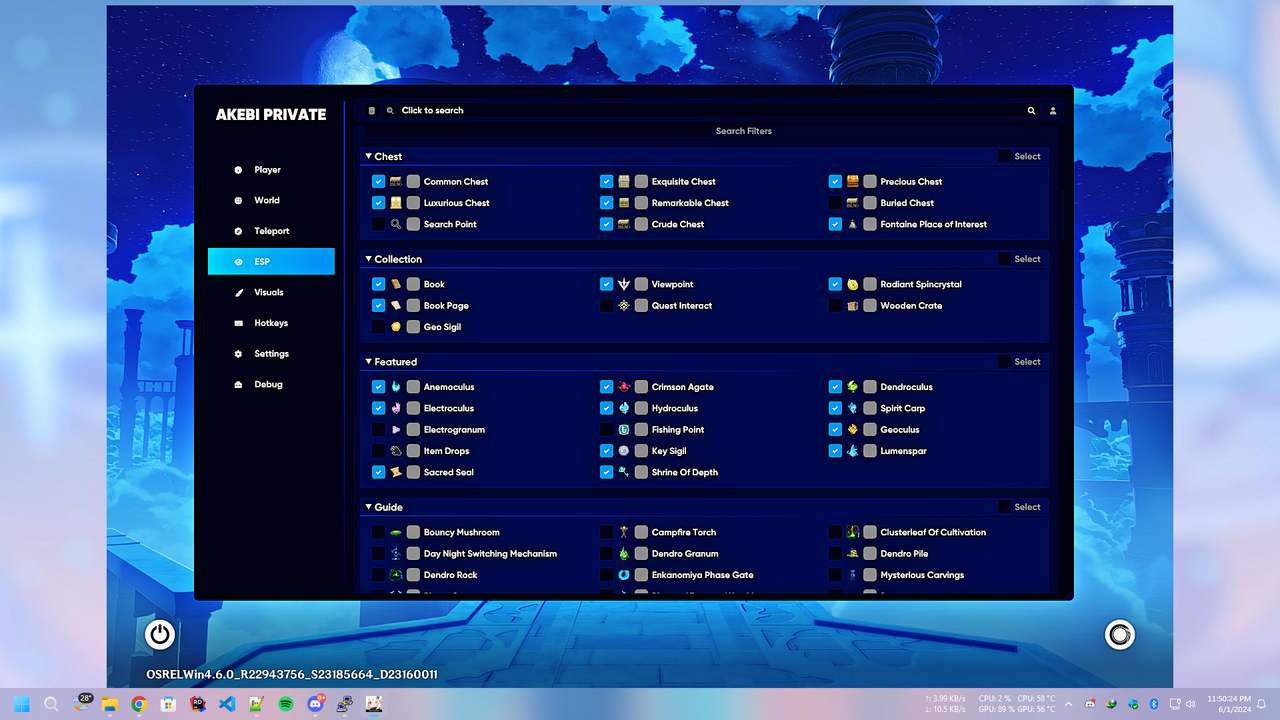Tick the Select checkbox for the Chest section

(1004, 156)
